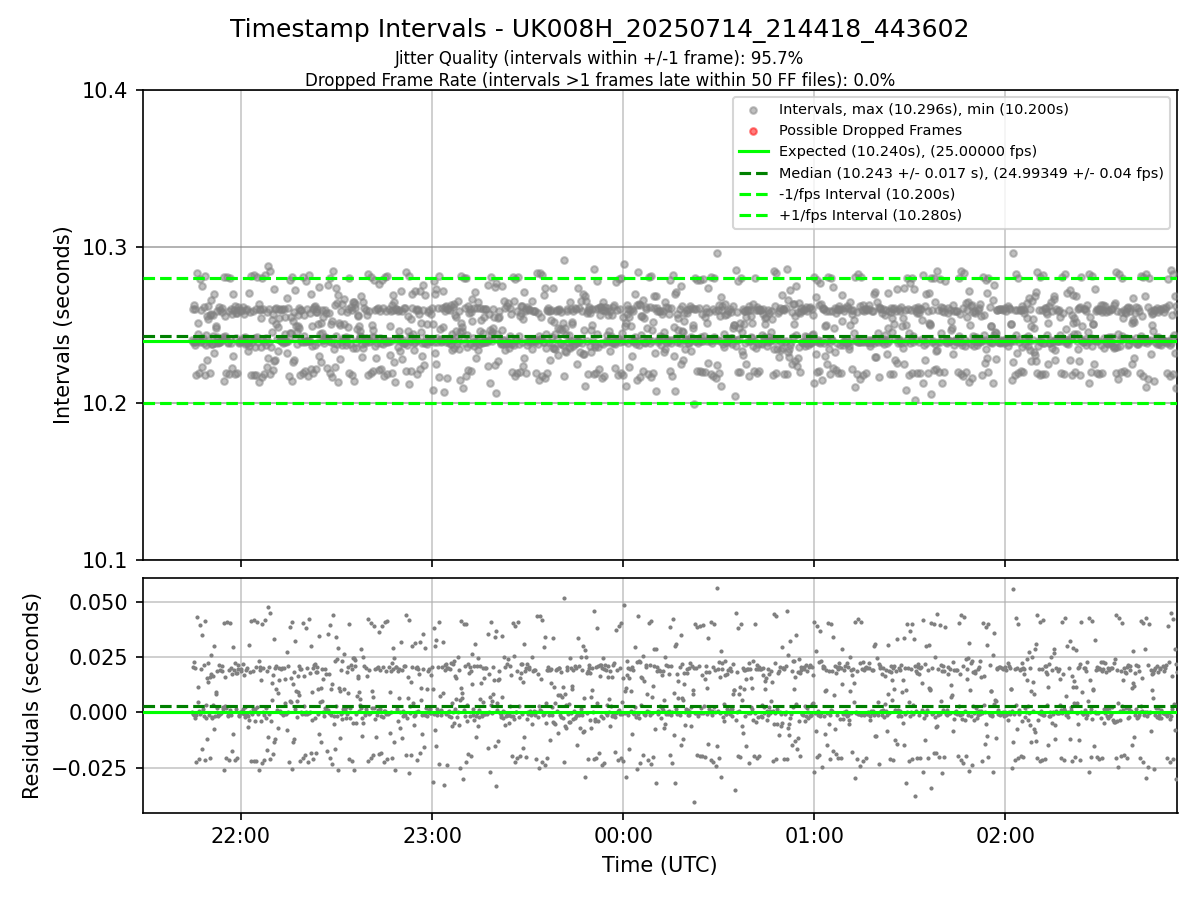
Task: Click the 10.4 tick label on the intervals axis
Action: click(x=106, y=91)
